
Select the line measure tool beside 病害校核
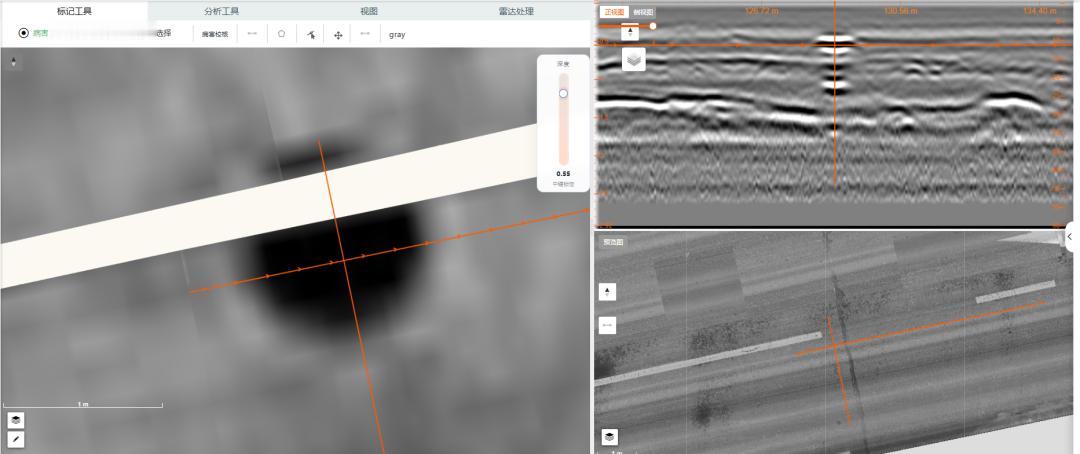click(x=252, y=33)
